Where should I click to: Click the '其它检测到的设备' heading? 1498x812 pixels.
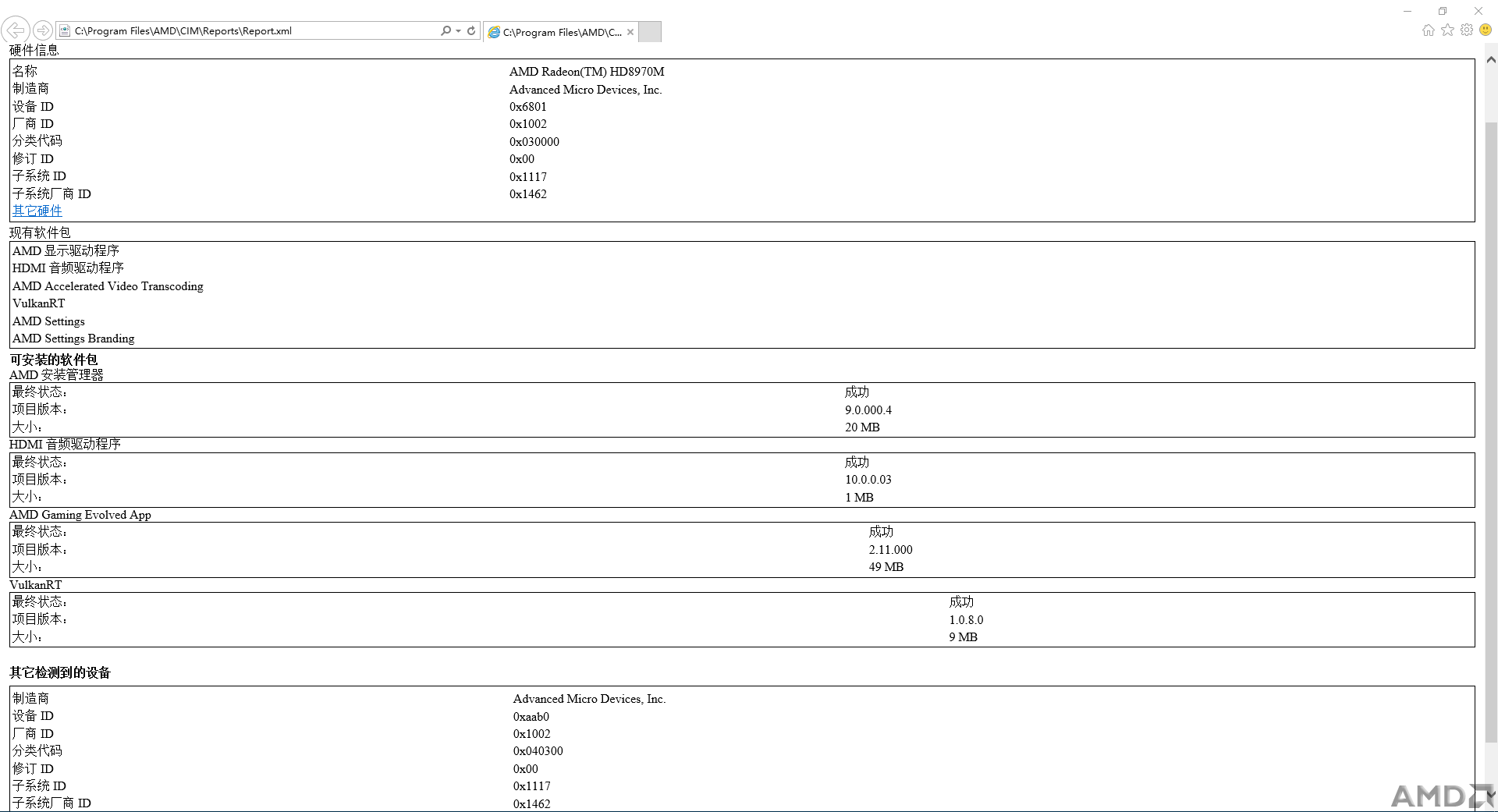(x=60, y=672)
